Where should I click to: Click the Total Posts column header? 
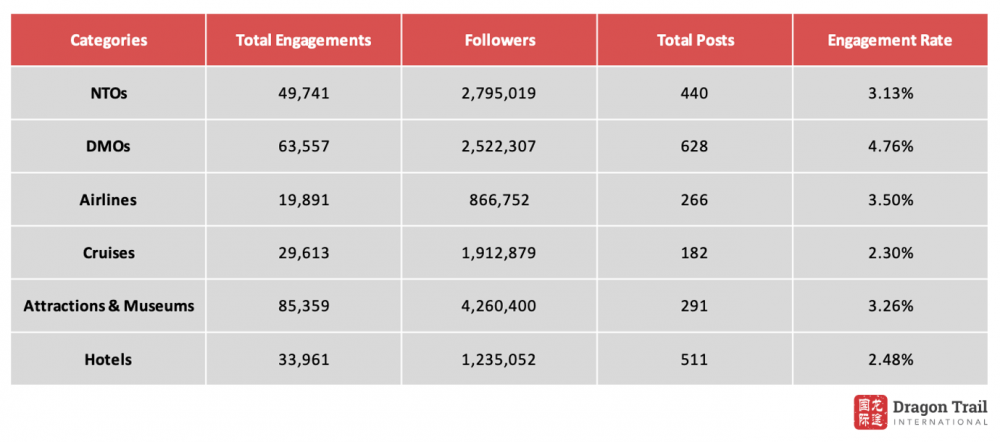[x=695, y=41]
